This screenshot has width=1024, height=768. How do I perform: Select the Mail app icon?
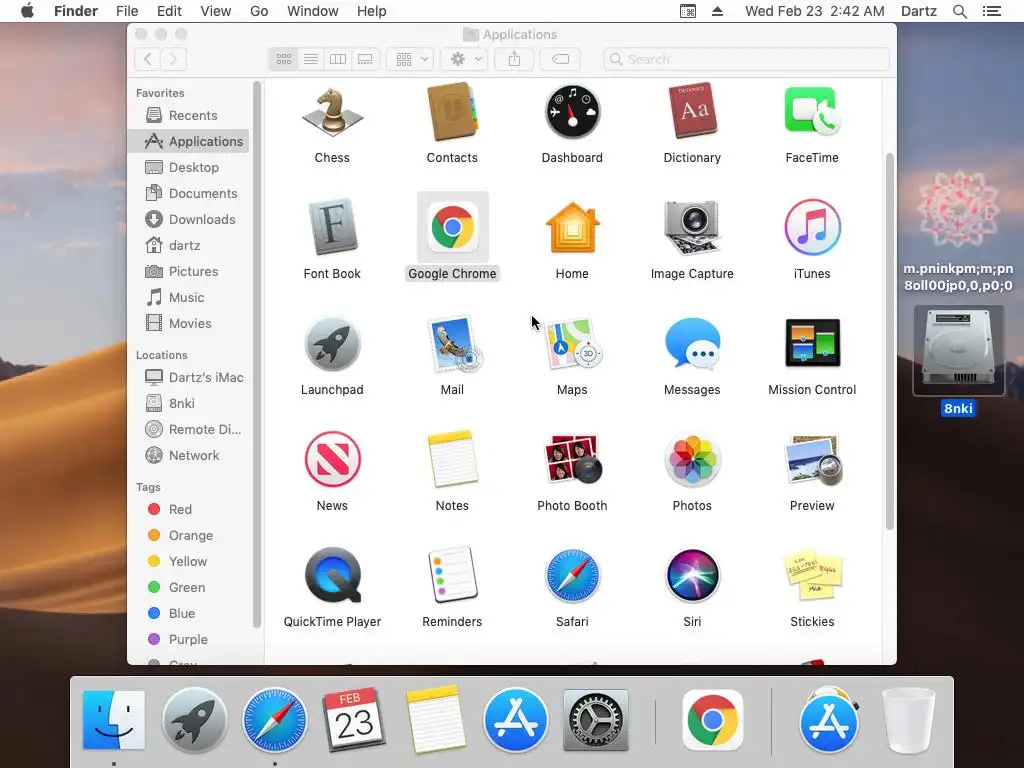tap(453, 344)
